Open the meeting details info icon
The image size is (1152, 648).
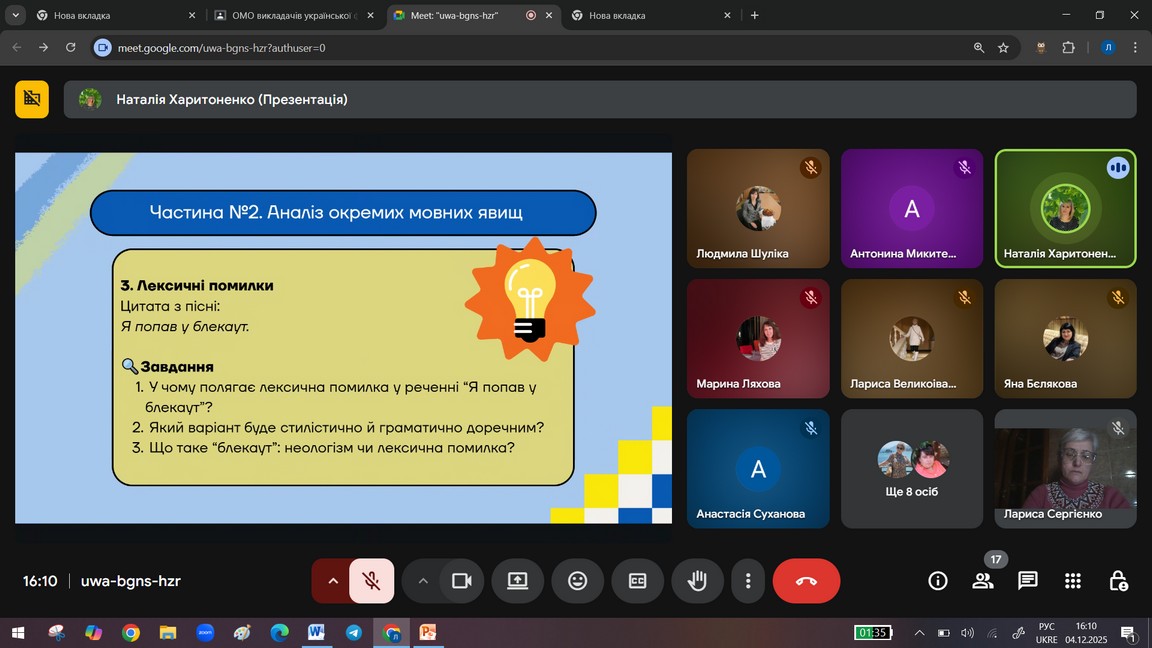pos(938,581)
